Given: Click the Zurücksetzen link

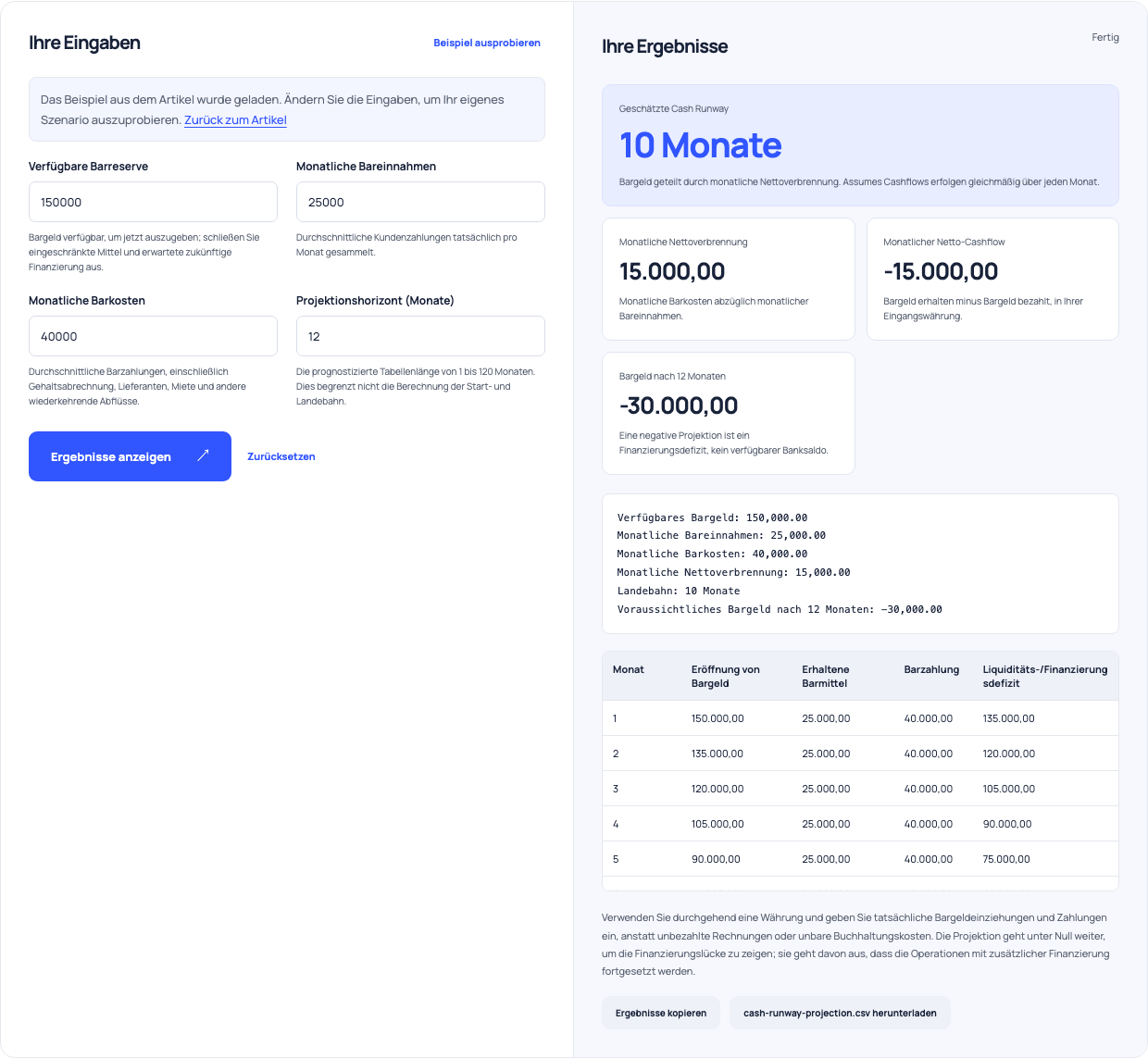Looking at the screenshot, I should click(x=281, y=456).
